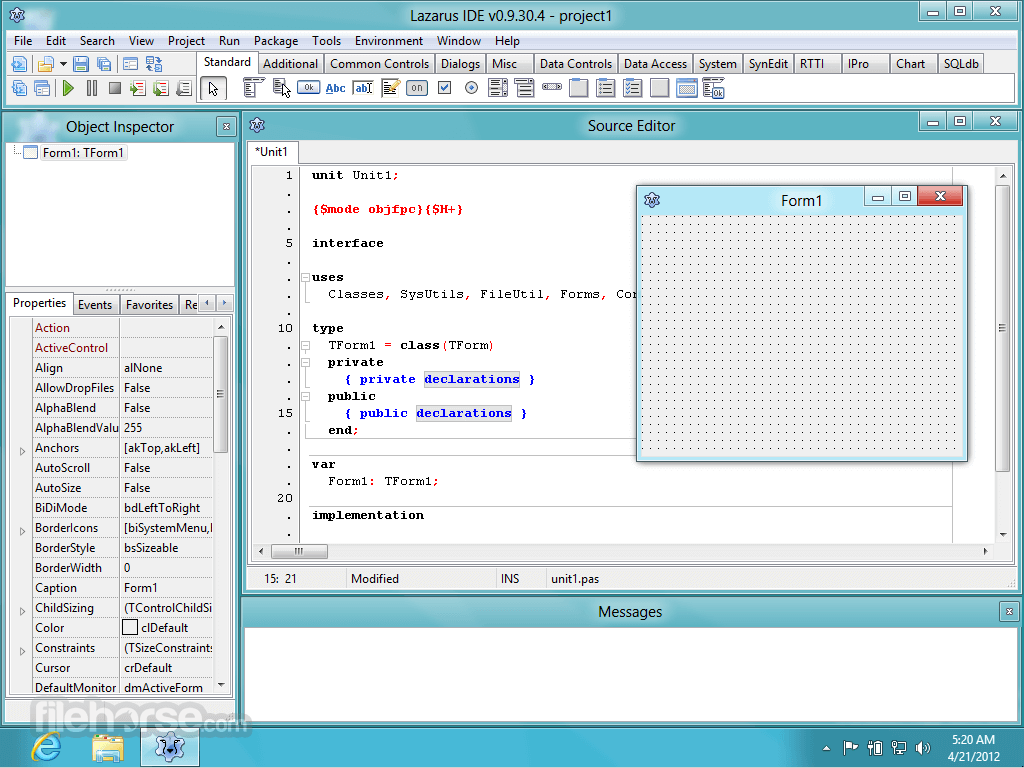Select the TLabel Abc component
Viewport: 1024px width, 768px height.
click(336, 88)
